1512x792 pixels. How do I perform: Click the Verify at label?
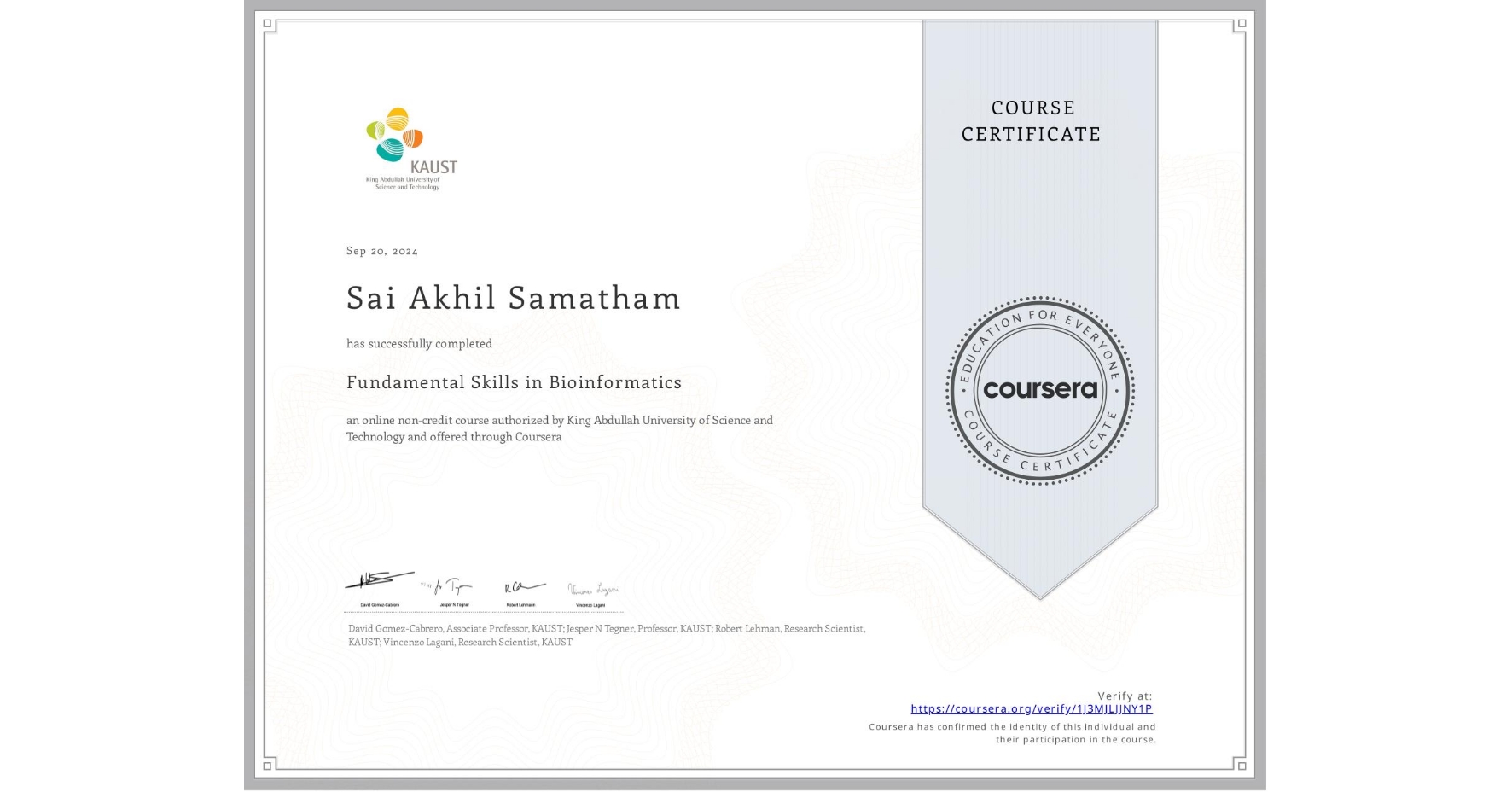1126,695
